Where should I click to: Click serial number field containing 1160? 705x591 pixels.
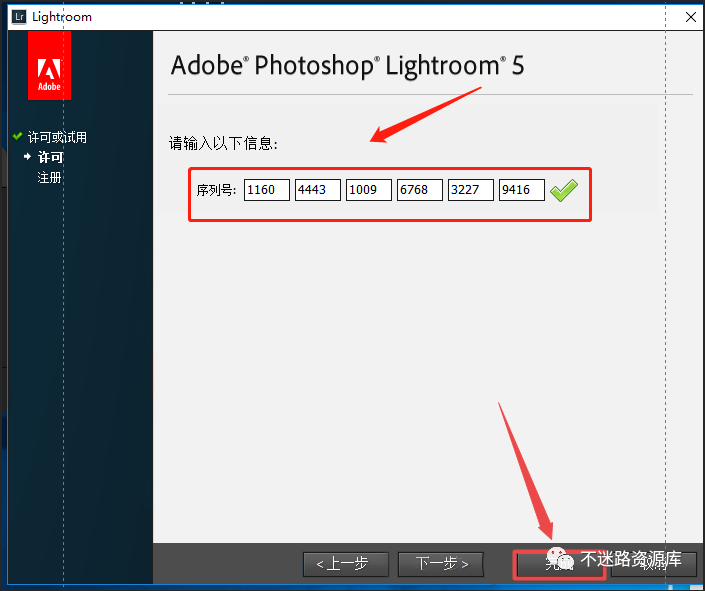tap(267, 190)
